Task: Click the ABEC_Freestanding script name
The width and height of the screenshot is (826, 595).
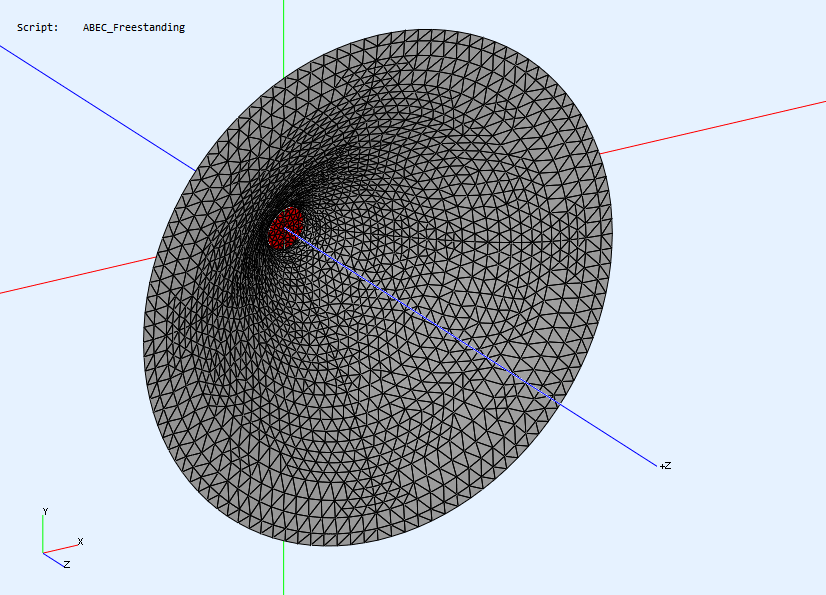Action: pyautogui.click(x=134, y=27)
